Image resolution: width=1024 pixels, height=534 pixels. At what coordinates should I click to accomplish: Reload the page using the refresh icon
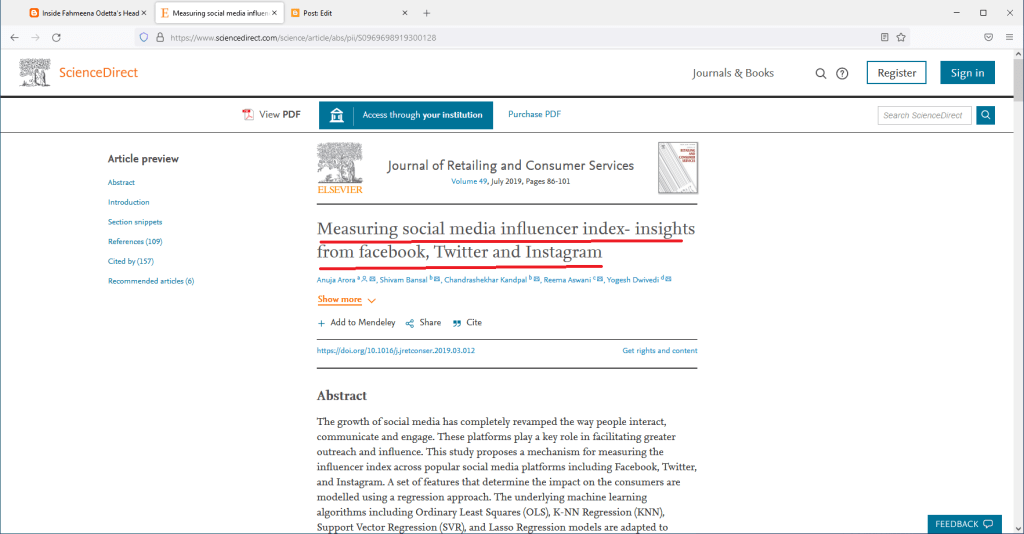[x=56, y=37]
